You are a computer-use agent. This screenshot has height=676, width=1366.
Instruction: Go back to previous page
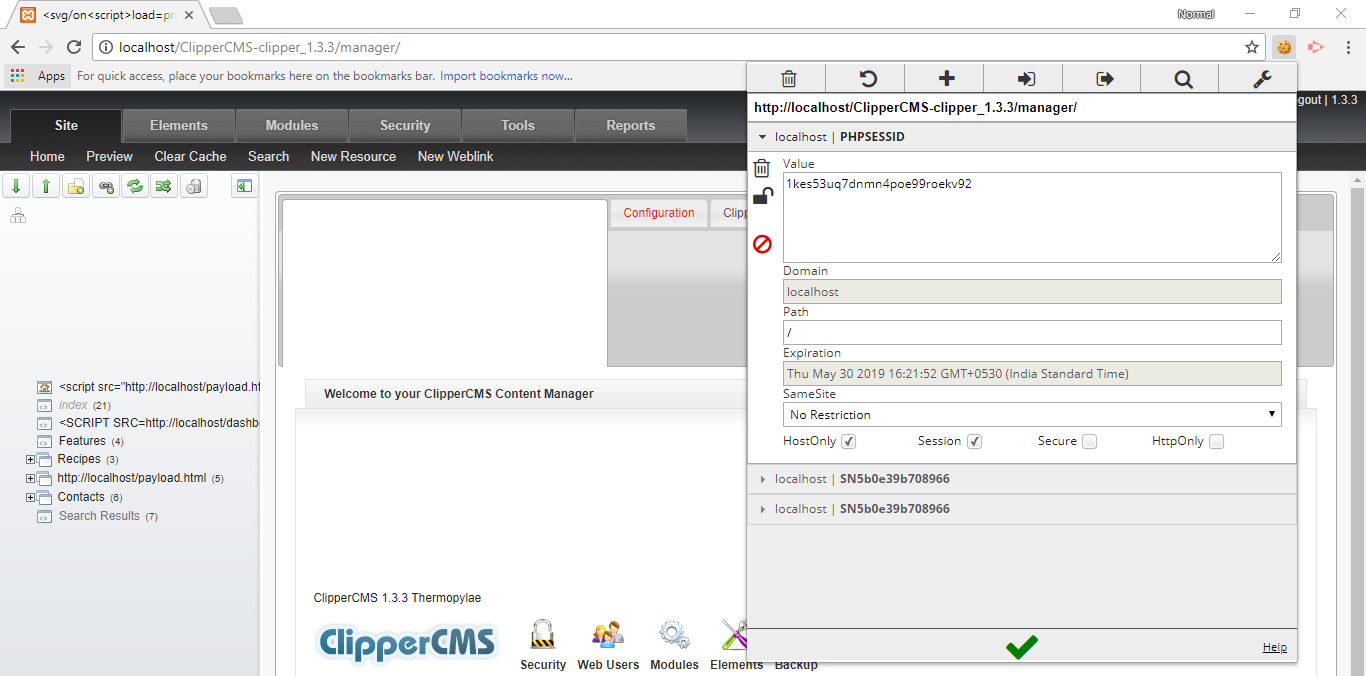click(x=18, y=47)
